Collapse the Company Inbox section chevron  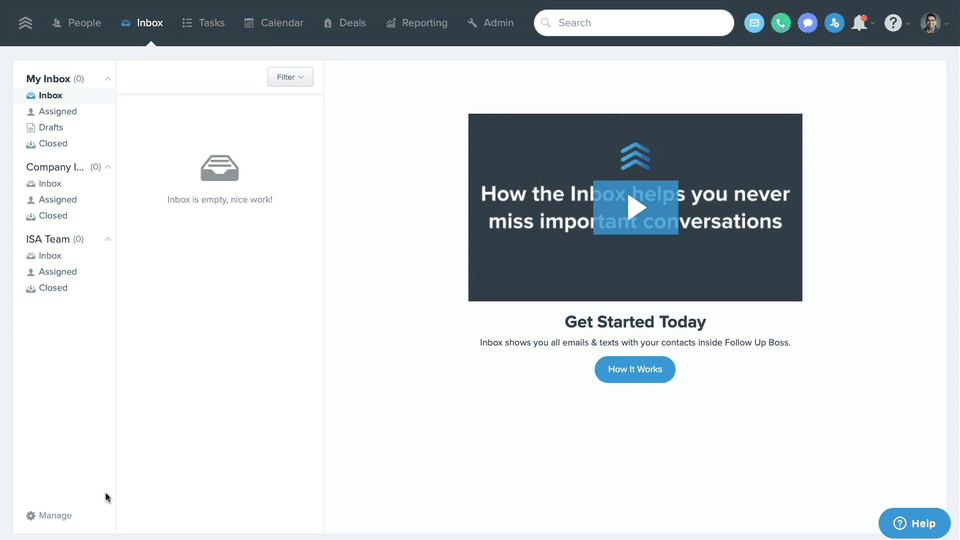point(107,167)
